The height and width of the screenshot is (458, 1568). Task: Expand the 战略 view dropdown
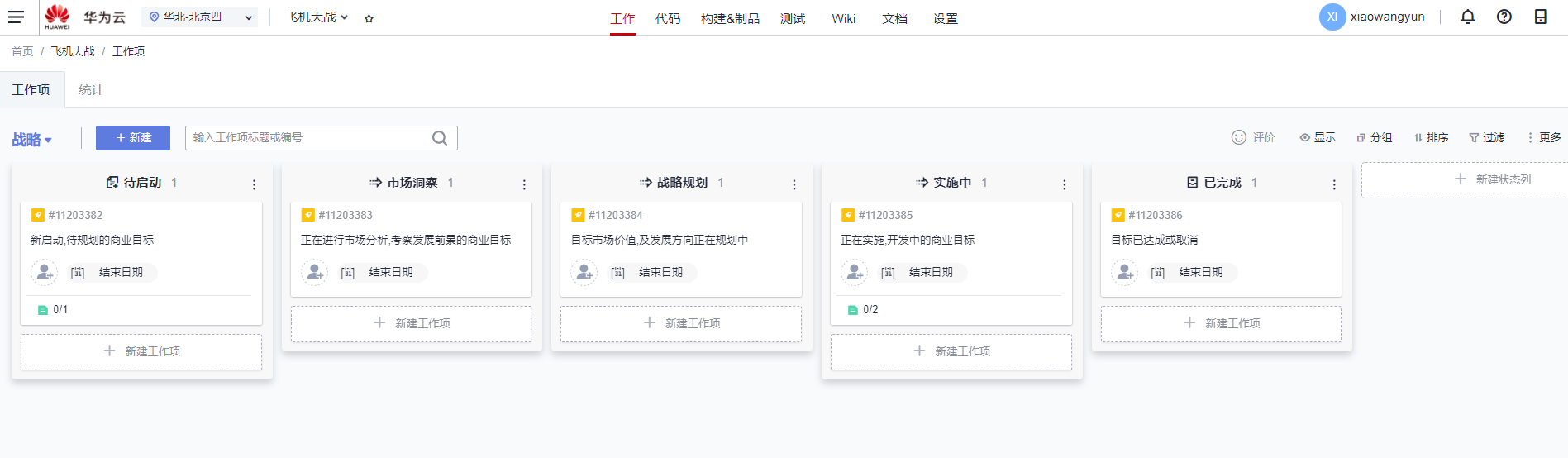pos(32,140)
